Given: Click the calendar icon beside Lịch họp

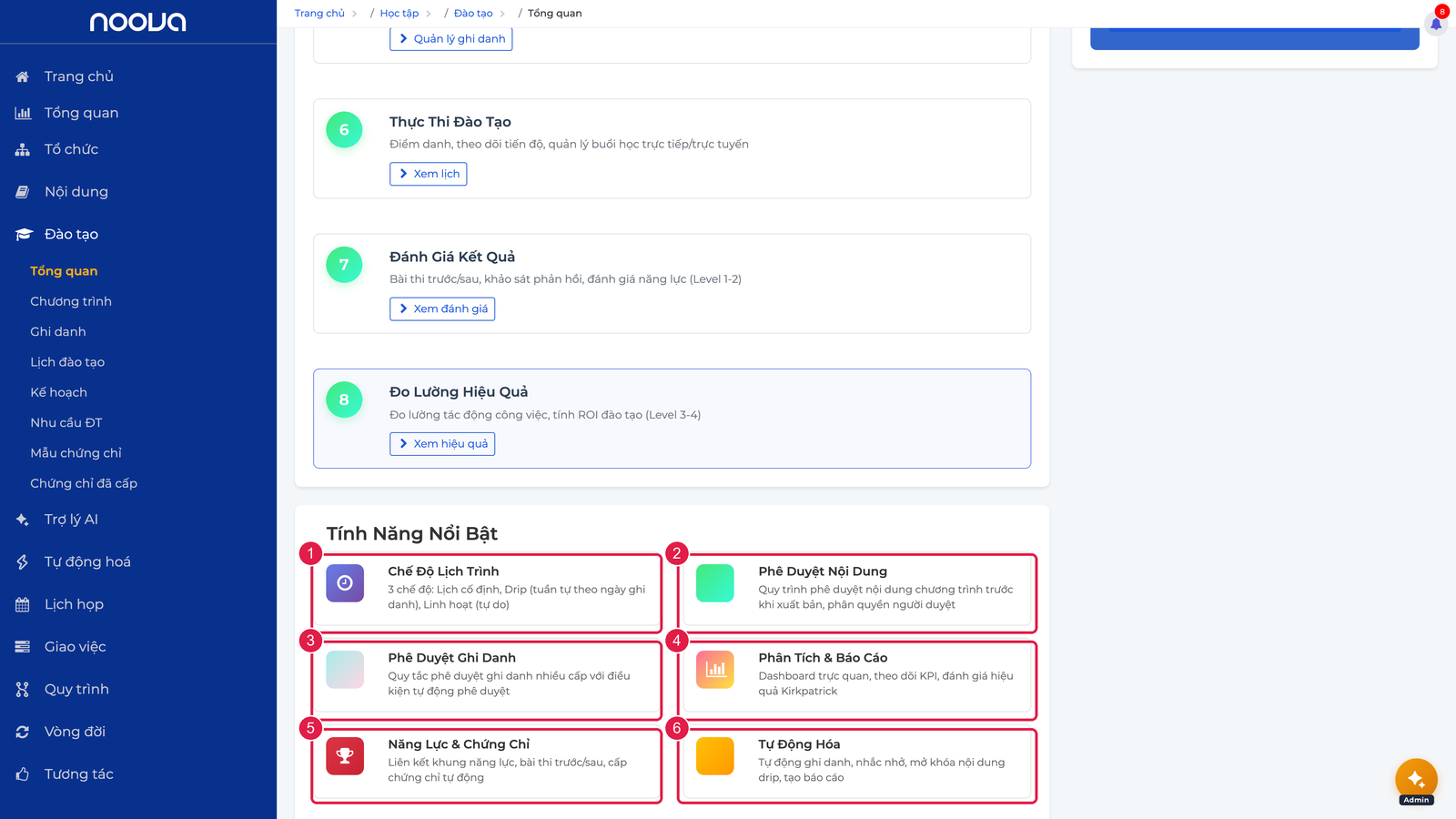Looking at the screenshot, I should click(23, 604).
